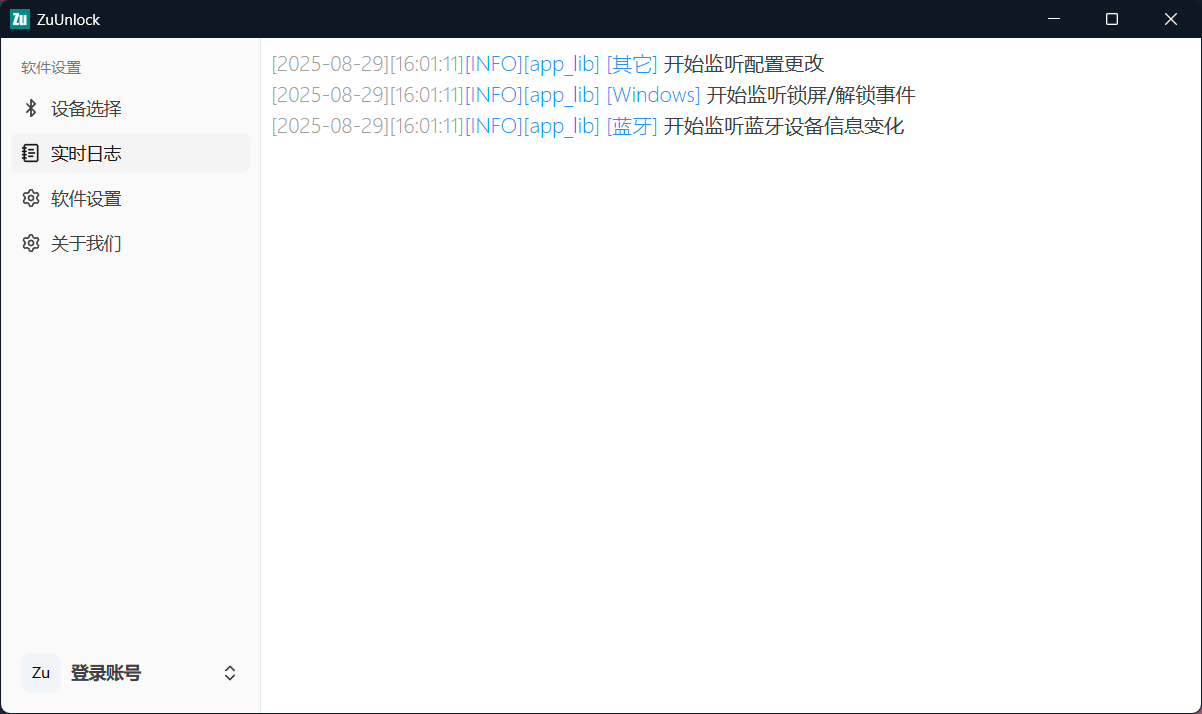
Task: Click the Zu avatar badge near 登录账号
Action: coord(40,673)
